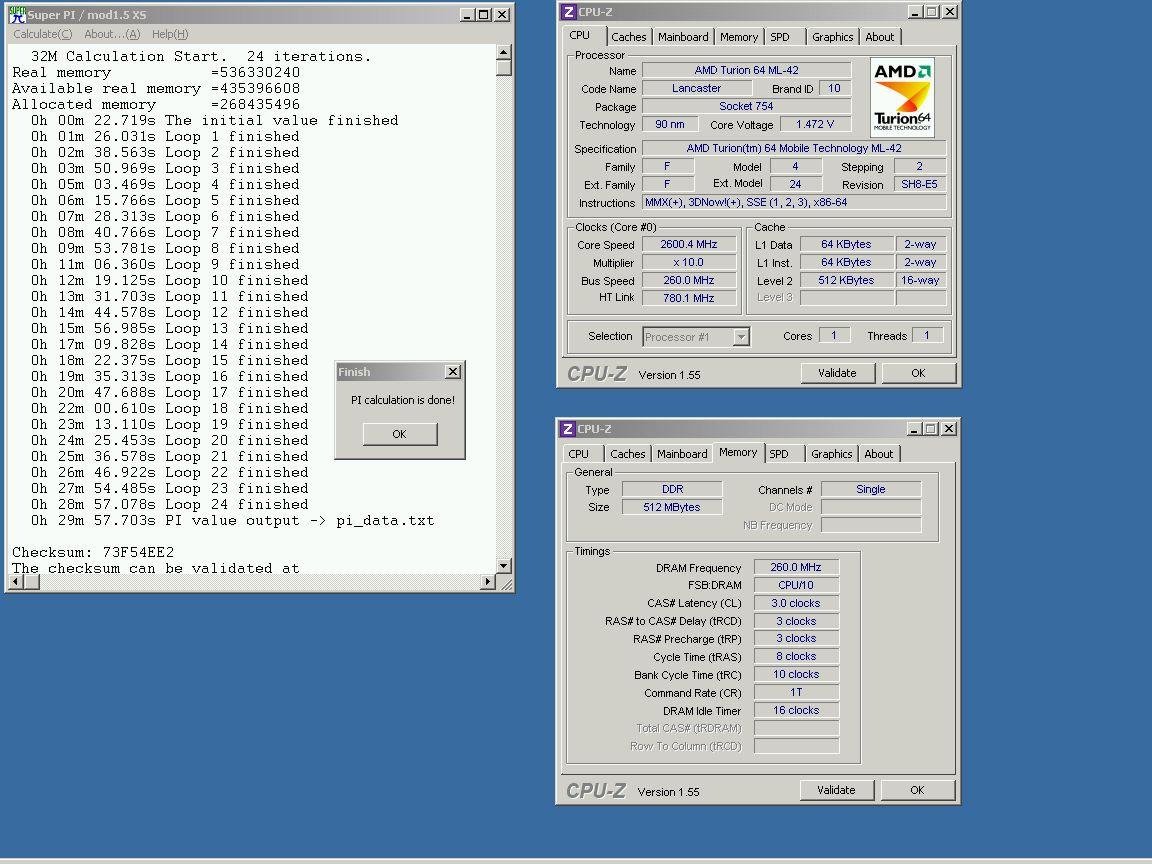Click the CPU-Z Z icon in the Memory window
The image size is (1152, 864).
click(x=567, y=429)
